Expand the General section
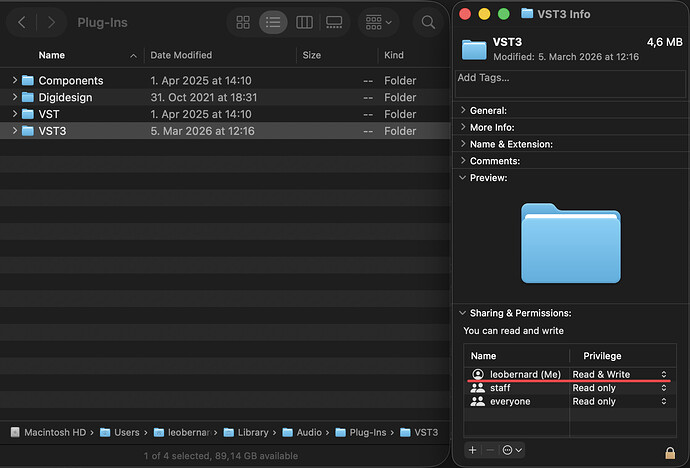The height and width of the screenshot is (468, 690). pos(462,110)
